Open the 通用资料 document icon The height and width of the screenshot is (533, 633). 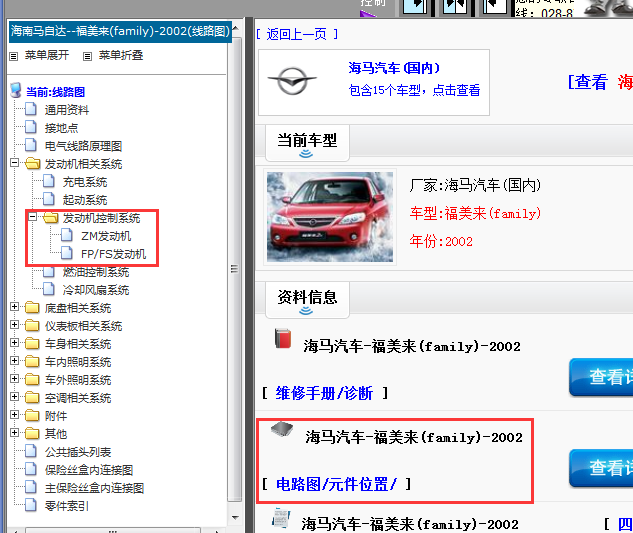click(x=31, y=109)
